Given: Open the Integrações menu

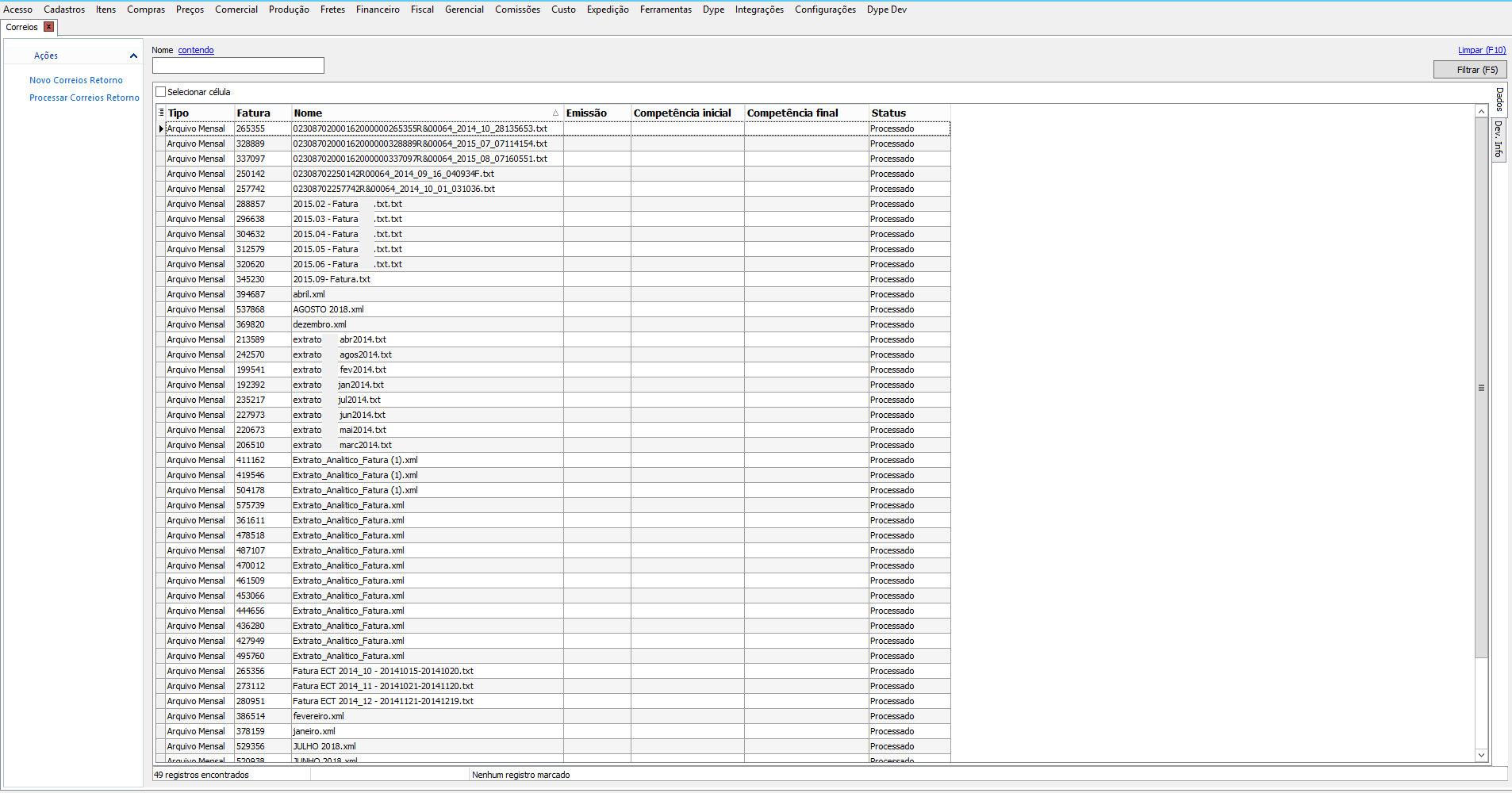Looking at the screenshot, I should coord(759,10).
